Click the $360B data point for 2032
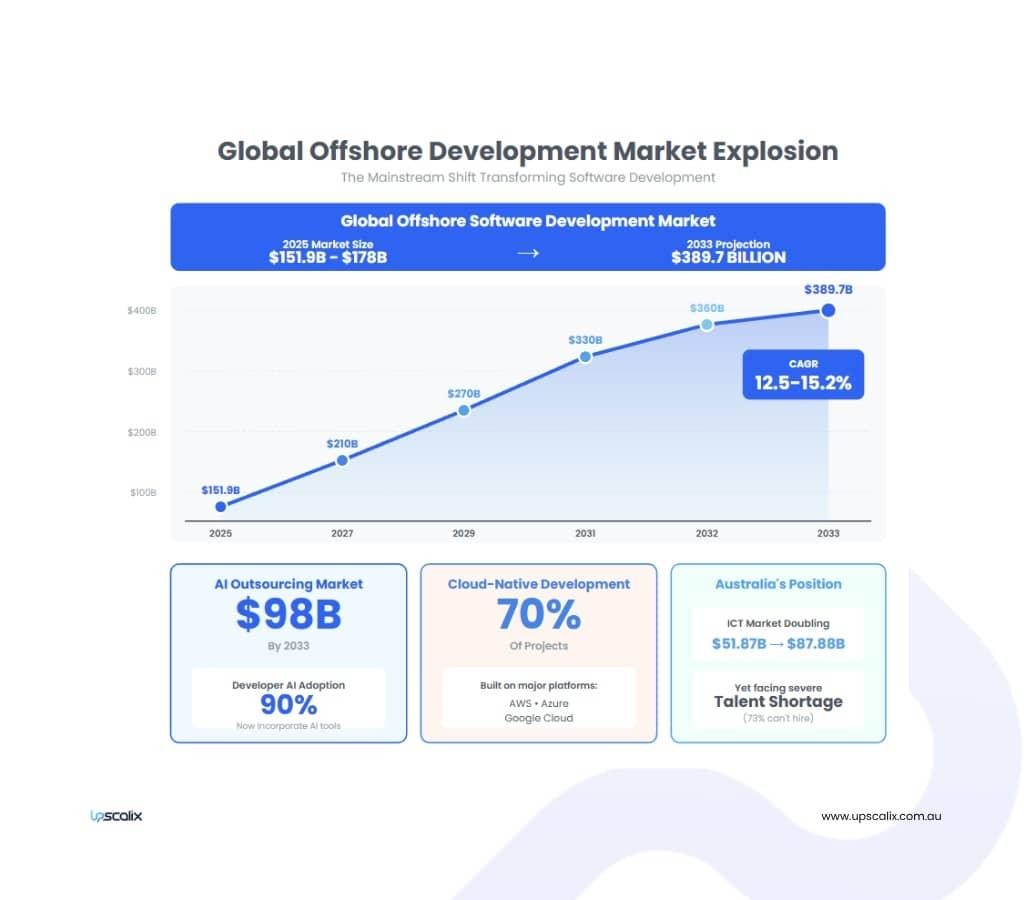The image size is (1024, 900). pos(707,324)
